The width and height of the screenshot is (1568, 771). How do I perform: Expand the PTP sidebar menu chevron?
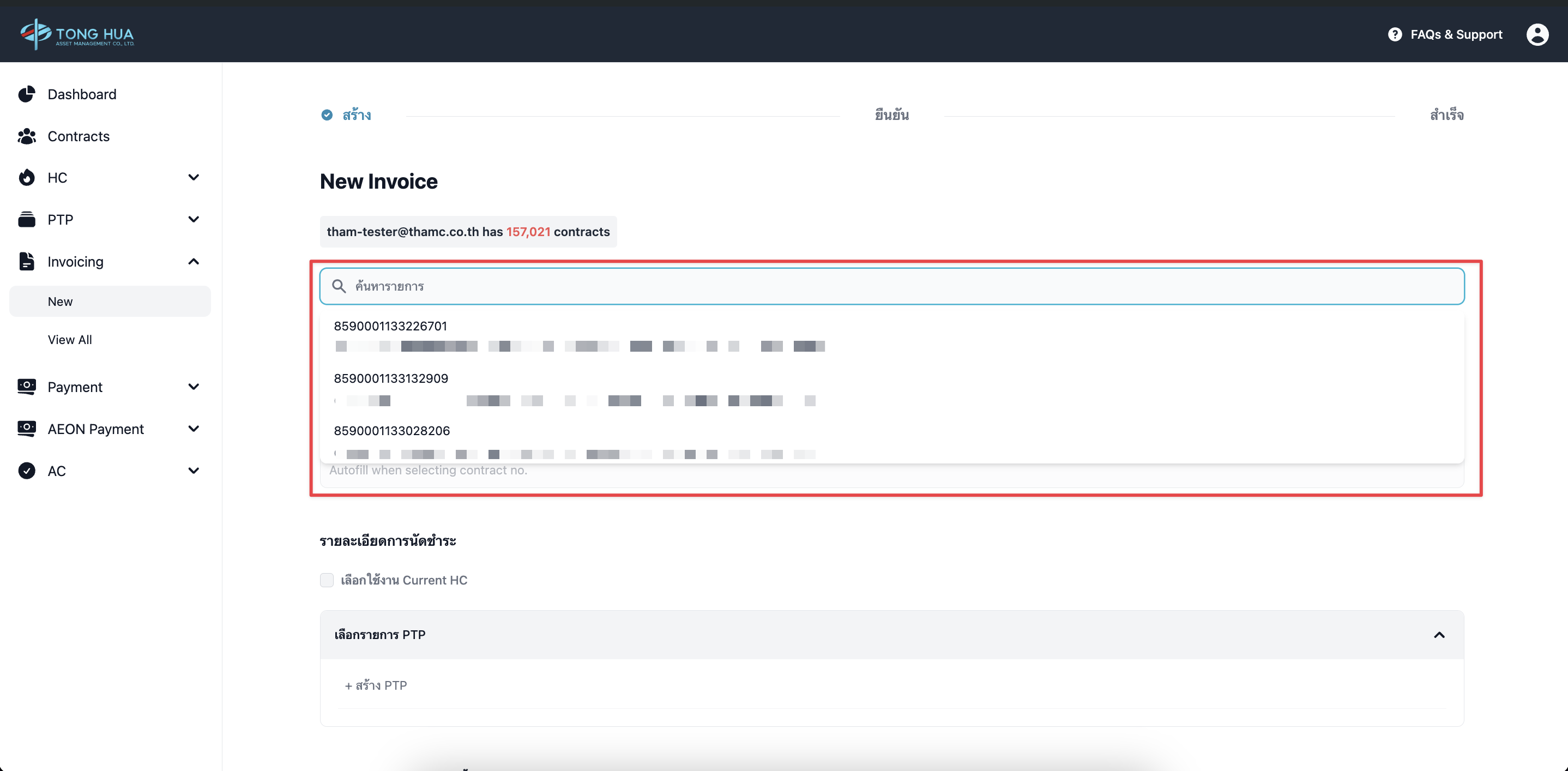click(x=194, y=220)
